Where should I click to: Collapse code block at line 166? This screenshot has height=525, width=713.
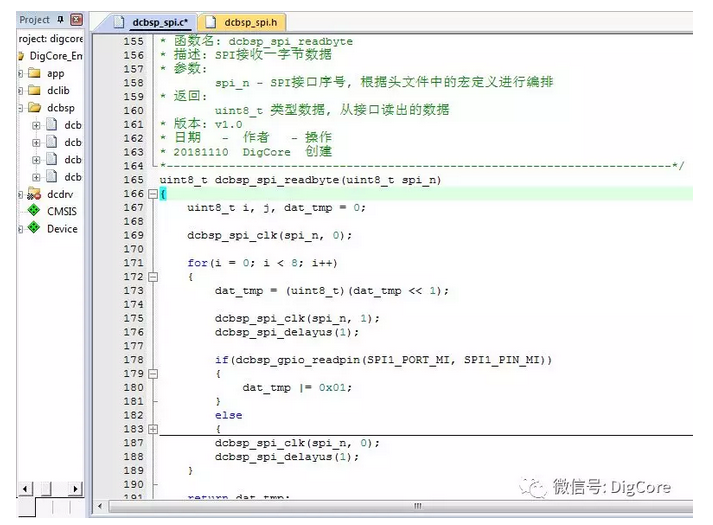(153, 194)
